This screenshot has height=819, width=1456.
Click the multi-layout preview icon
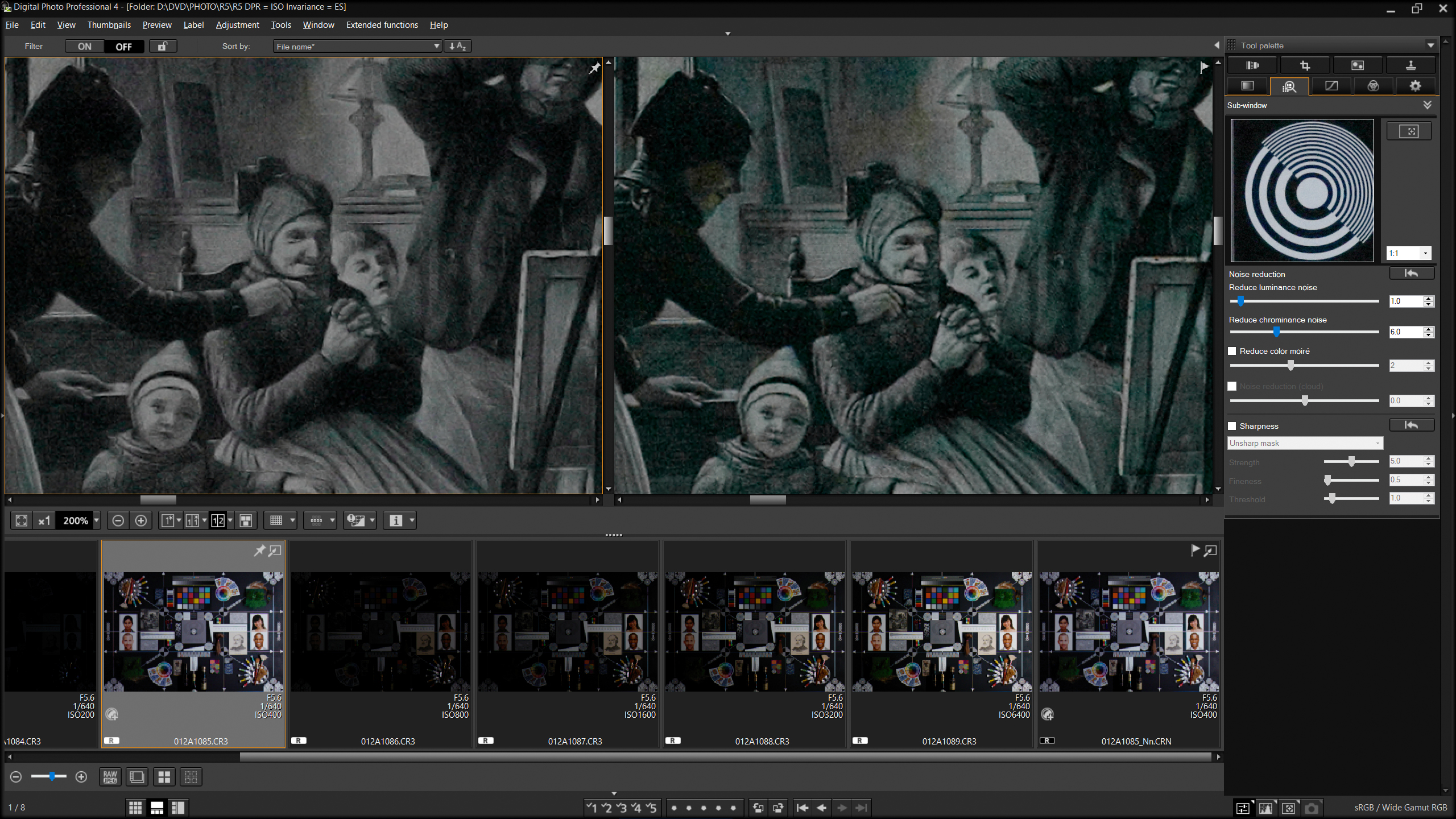click(x=246, y=520)
